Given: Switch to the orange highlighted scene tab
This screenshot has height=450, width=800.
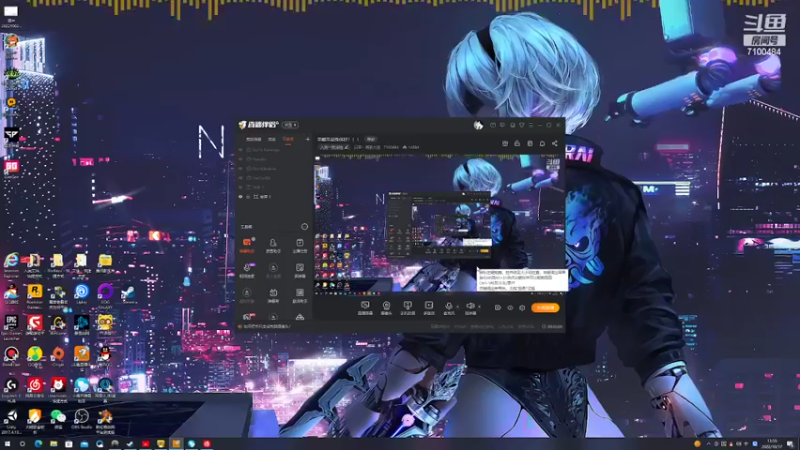Looking at the screenshot, I should pos(288,139).
